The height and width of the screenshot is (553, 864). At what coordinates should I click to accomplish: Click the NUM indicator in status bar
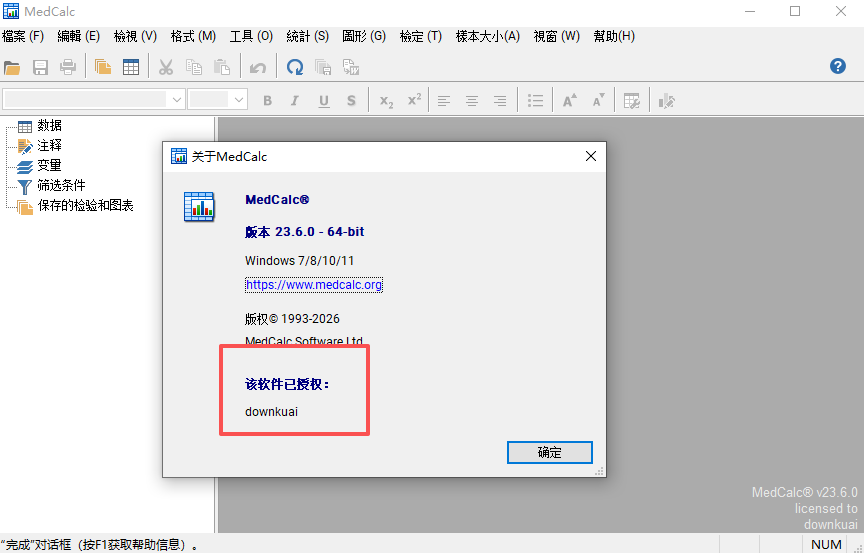pyautogui.click(x=826, y=544)
